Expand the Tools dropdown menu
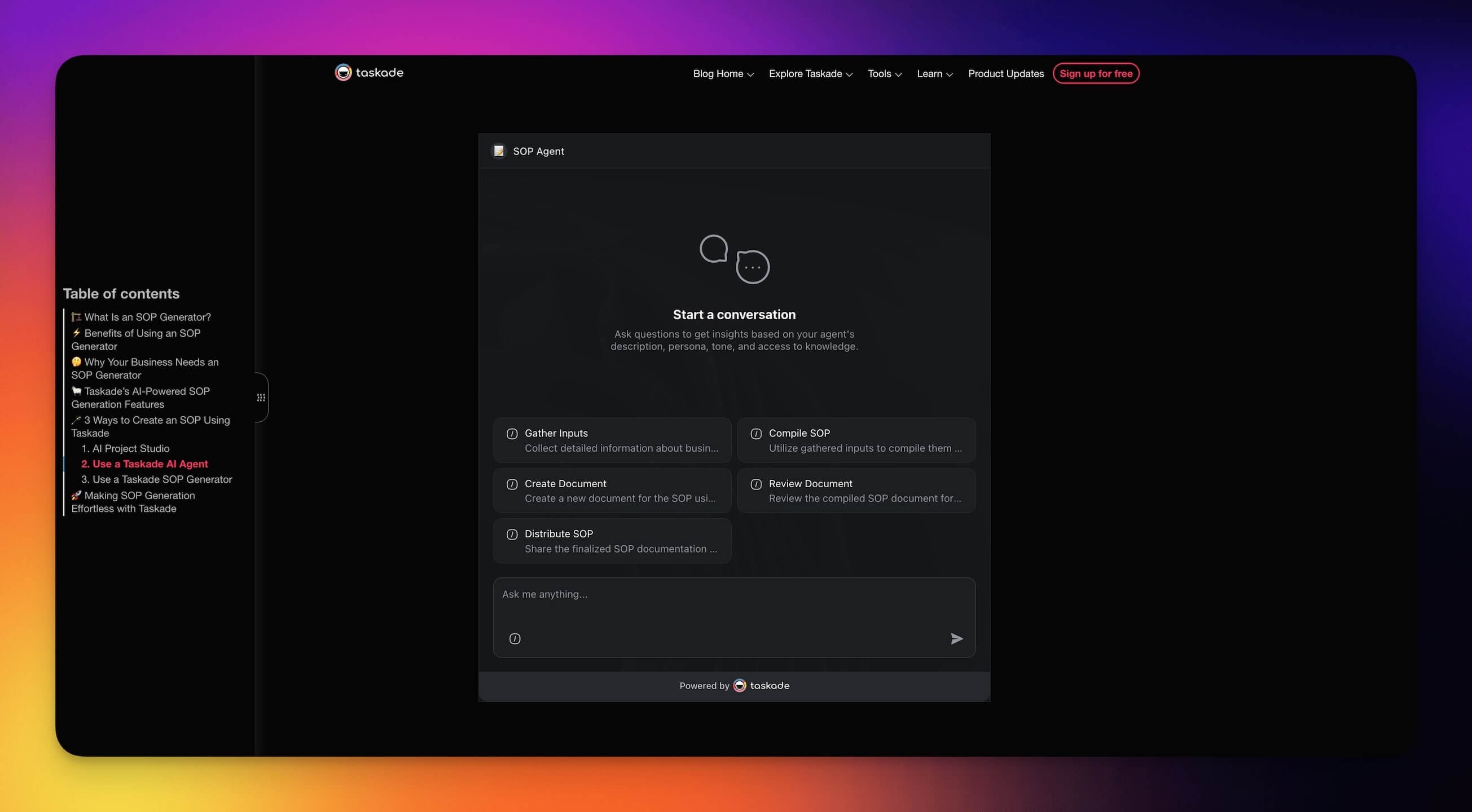 (x=884, y=74)
